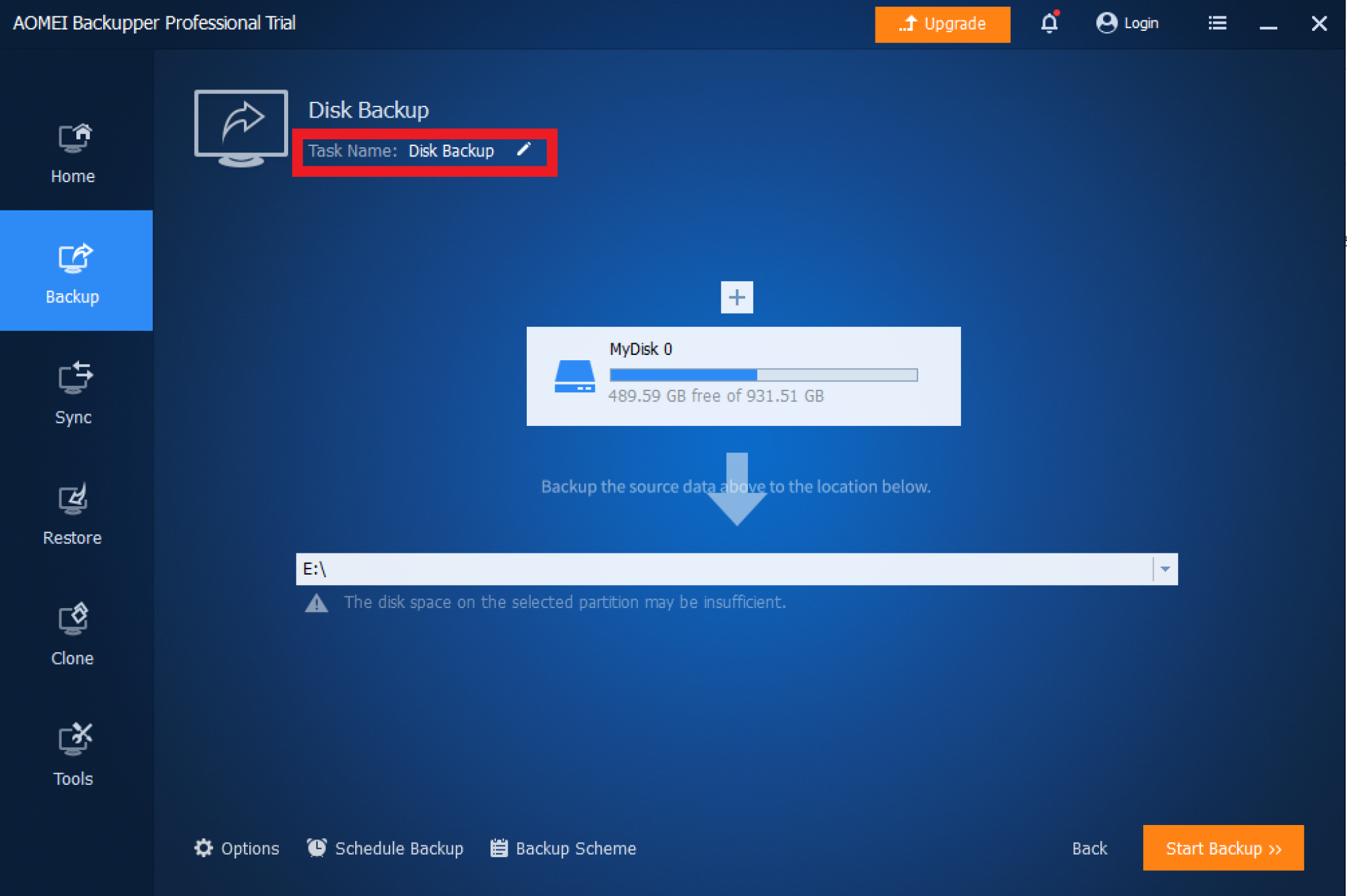Click the orange Upgrade button
The height and width of the screenshot is (896, 1347).
(x=942, y=24)
